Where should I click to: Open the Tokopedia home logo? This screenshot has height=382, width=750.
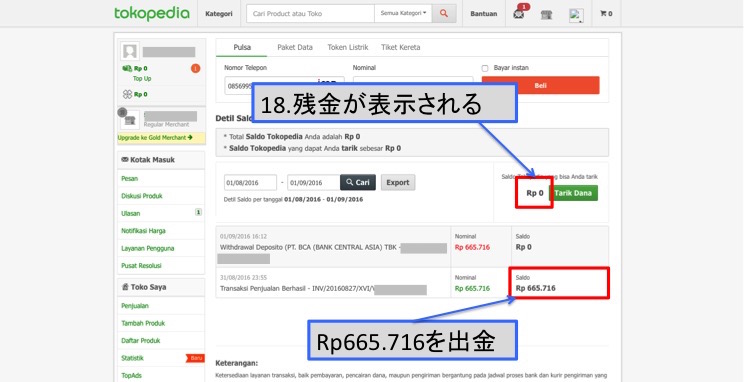[152, 13]
